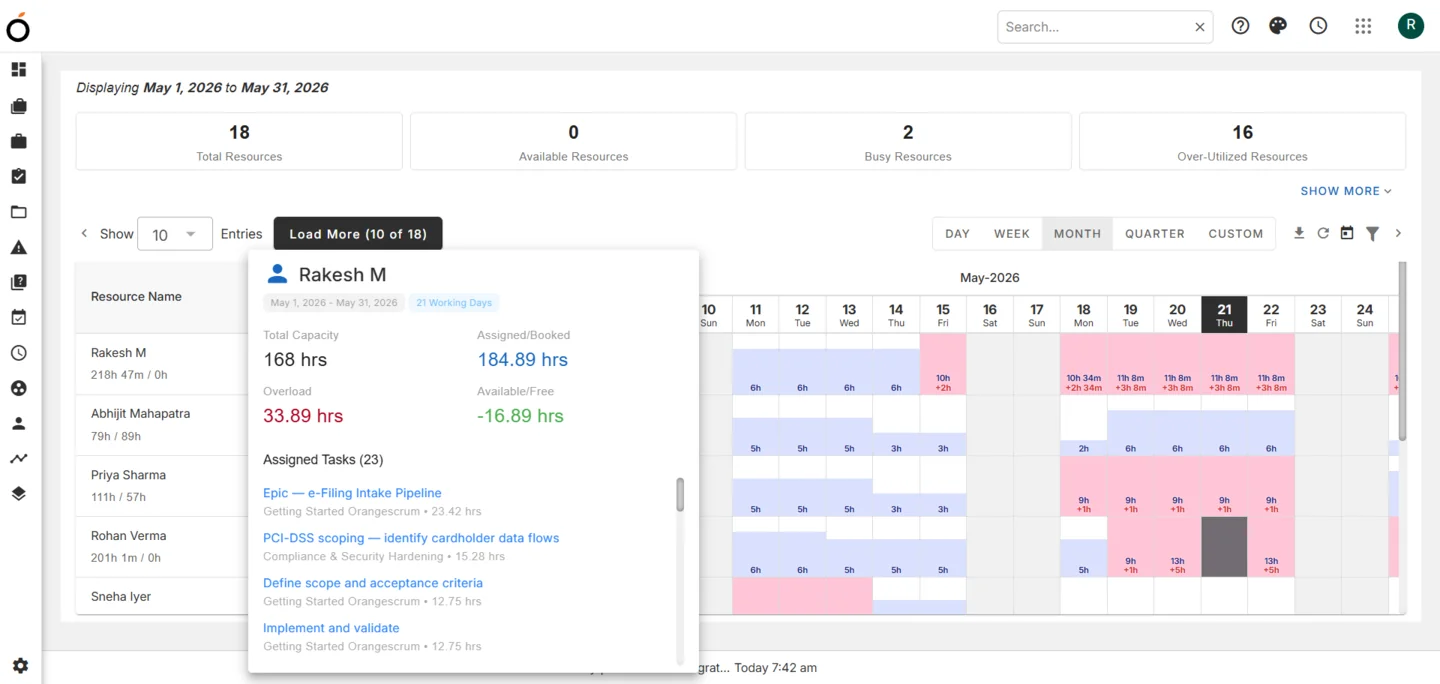Select Busy Resources card showing 2

point(908,141)
